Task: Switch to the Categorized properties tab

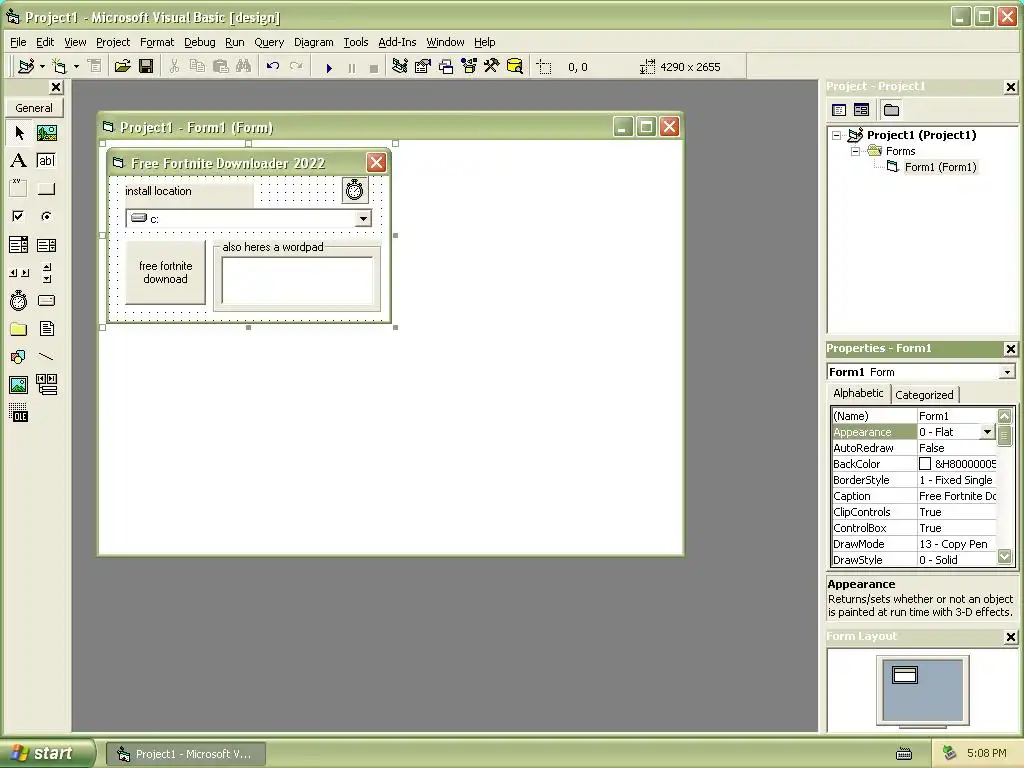Action: click(924, 394)
